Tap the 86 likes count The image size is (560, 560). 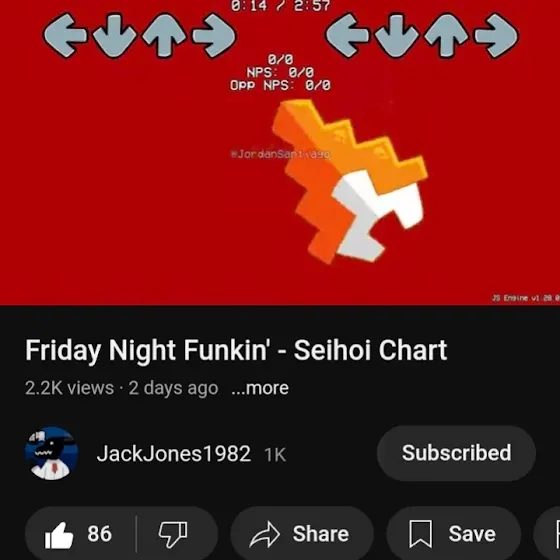[x=100, y=534]
